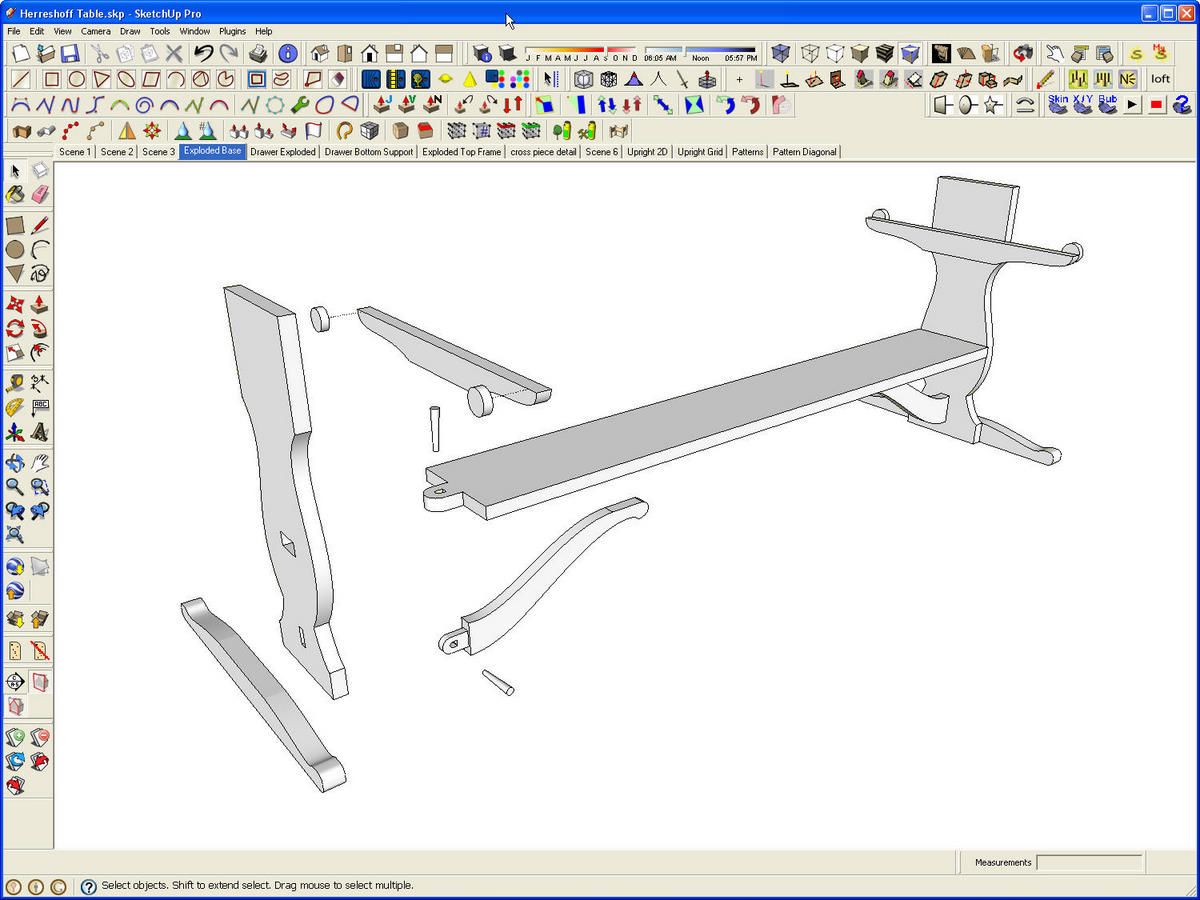Screen dimensions: 1200x900
Task: Click the Paint Bucket tool
Action: (x=15, y=195)
